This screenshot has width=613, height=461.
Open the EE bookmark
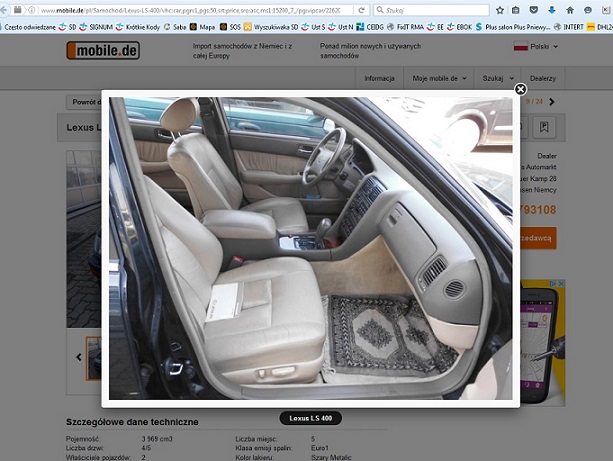[436, 27]
